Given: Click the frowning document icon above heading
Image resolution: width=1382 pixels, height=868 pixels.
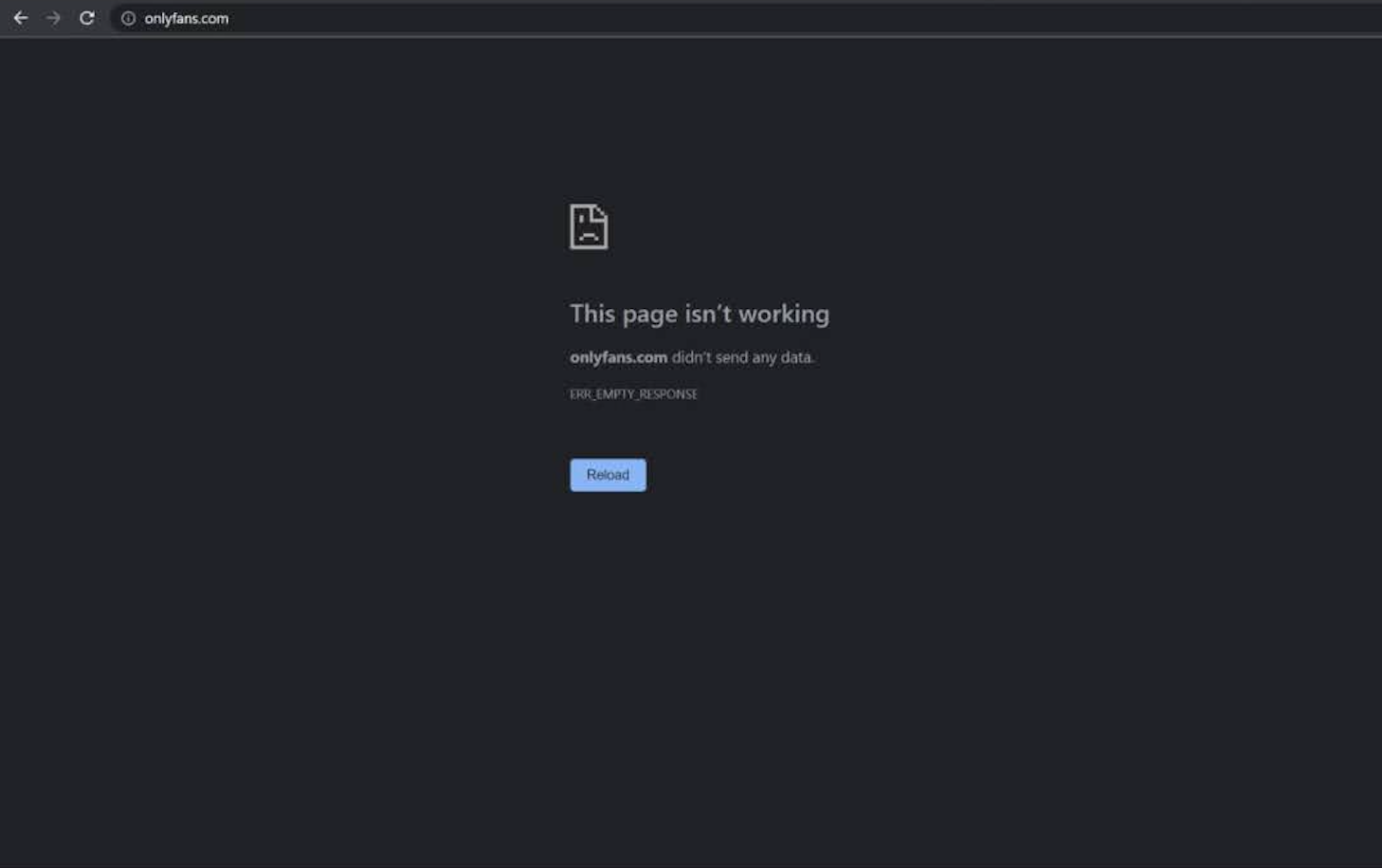Looking at the screenshot, I should pos(589,226).
